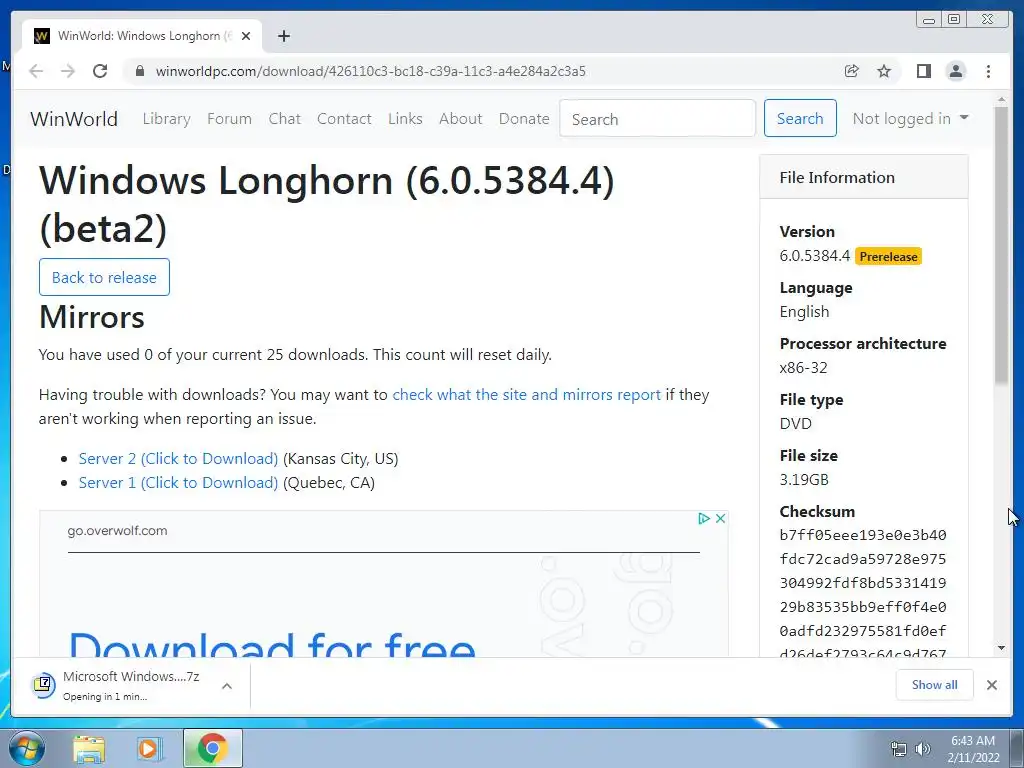Click the blue Search button
Image resolution: width=1024 pixels, height=768 pixels.
click(800, 118)
